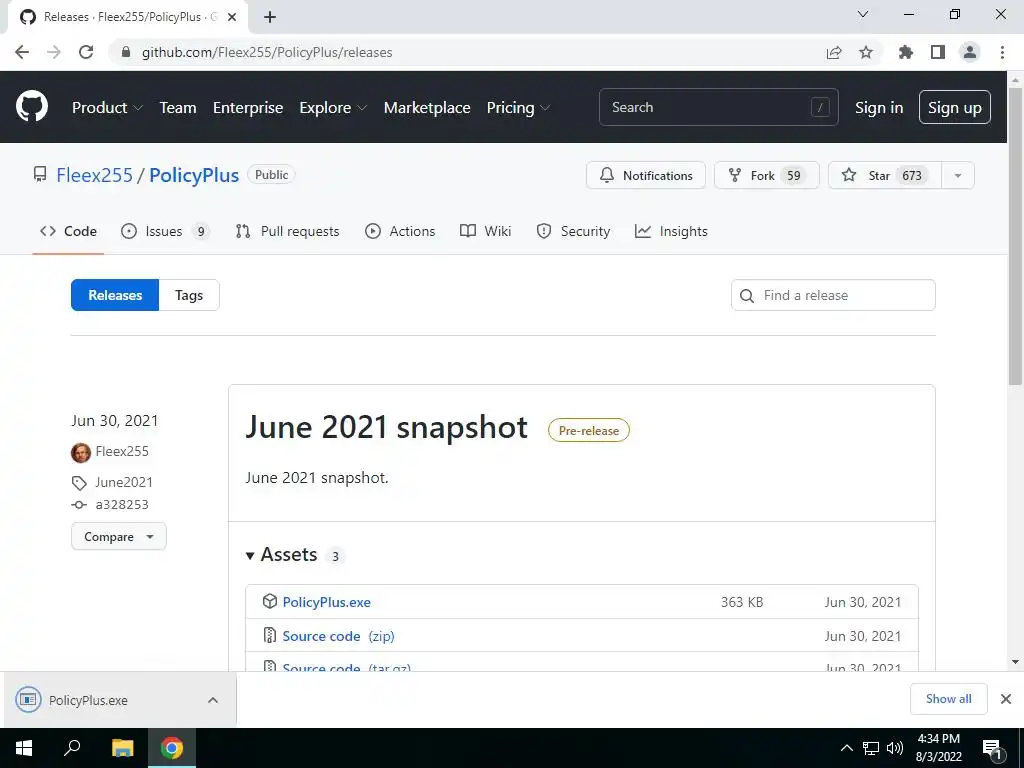Select the Releases toggle button
Screen dimensions: 1024x768
115,295
